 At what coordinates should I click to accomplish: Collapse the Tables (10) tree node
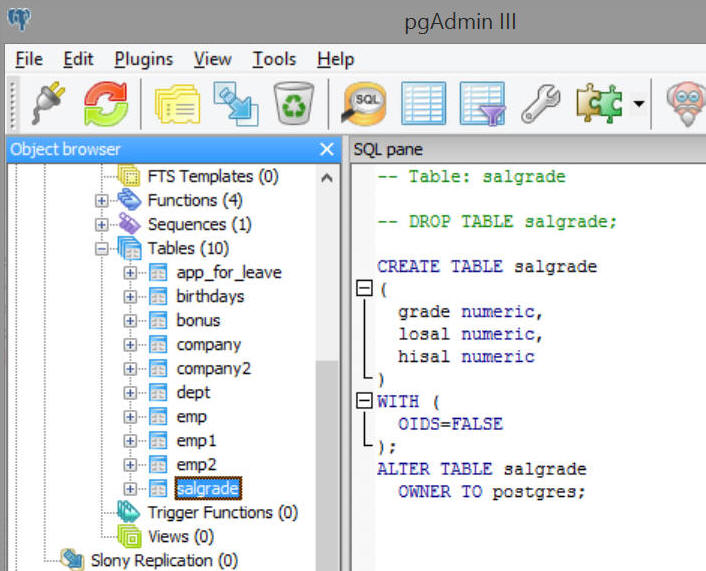click(x=102, y=248)
